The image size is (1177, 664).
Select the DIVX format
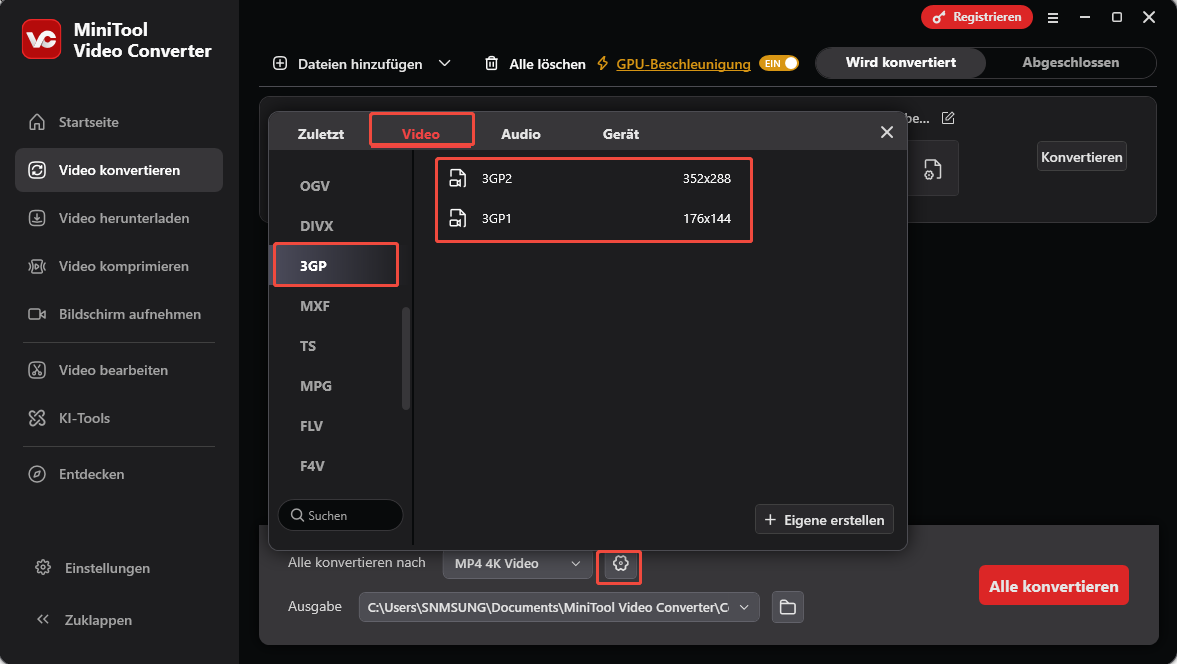tap(317, 226)
